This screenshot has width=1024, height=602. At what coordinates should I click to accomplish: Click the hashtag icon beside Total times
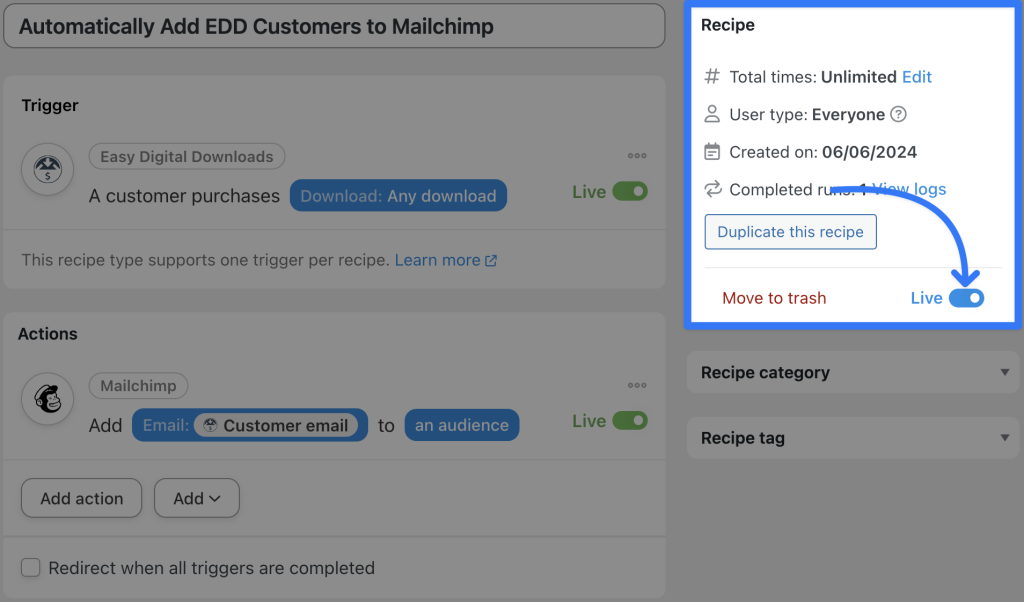(x=711, y=76)
